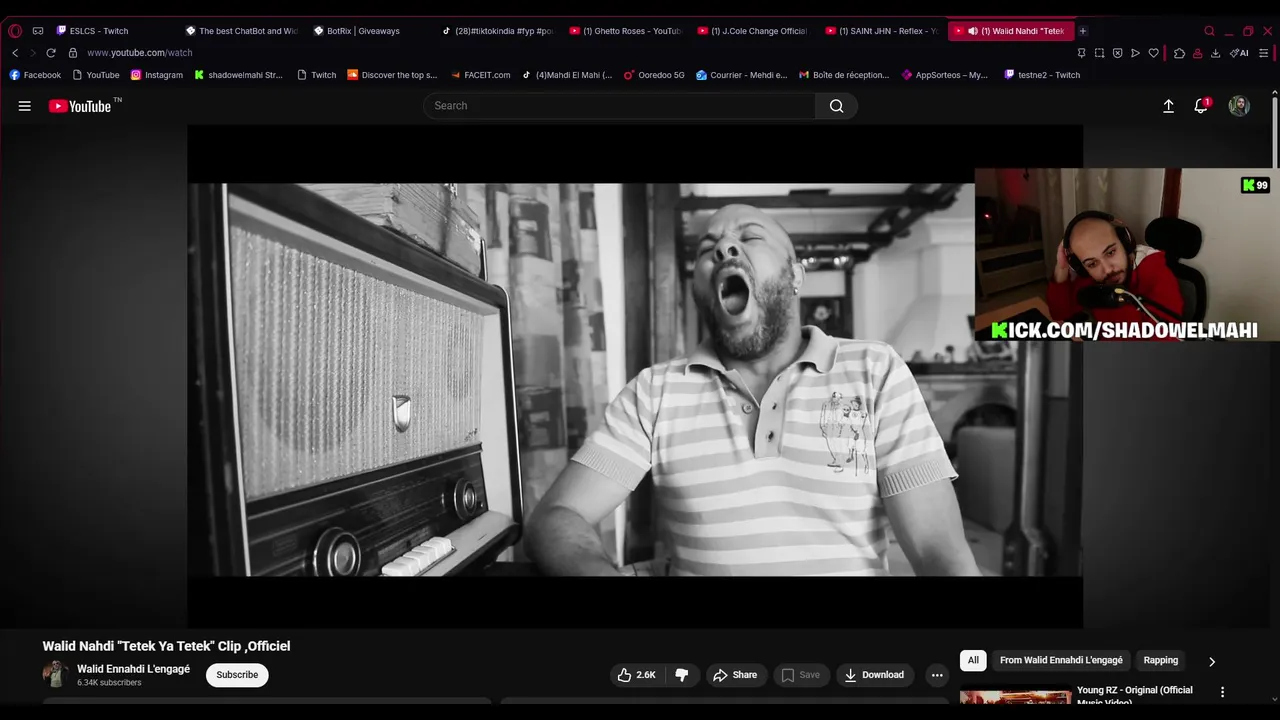The height and width of the screenshot is (720, 1280).
Task: Open the AppSorteos bookmark
Action: point(945,75)
